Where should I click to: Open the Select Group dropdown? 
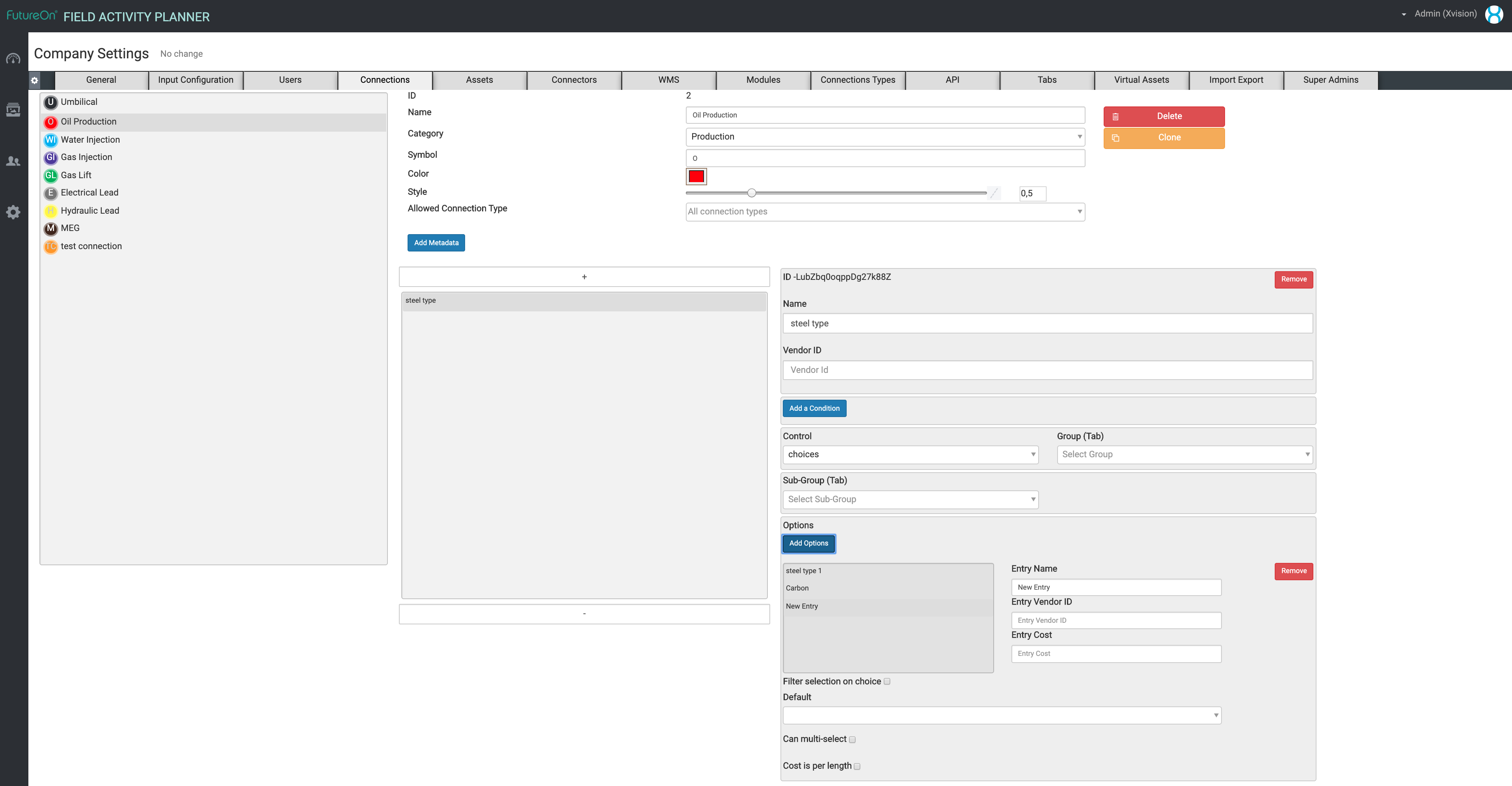tap(1184, 454)
